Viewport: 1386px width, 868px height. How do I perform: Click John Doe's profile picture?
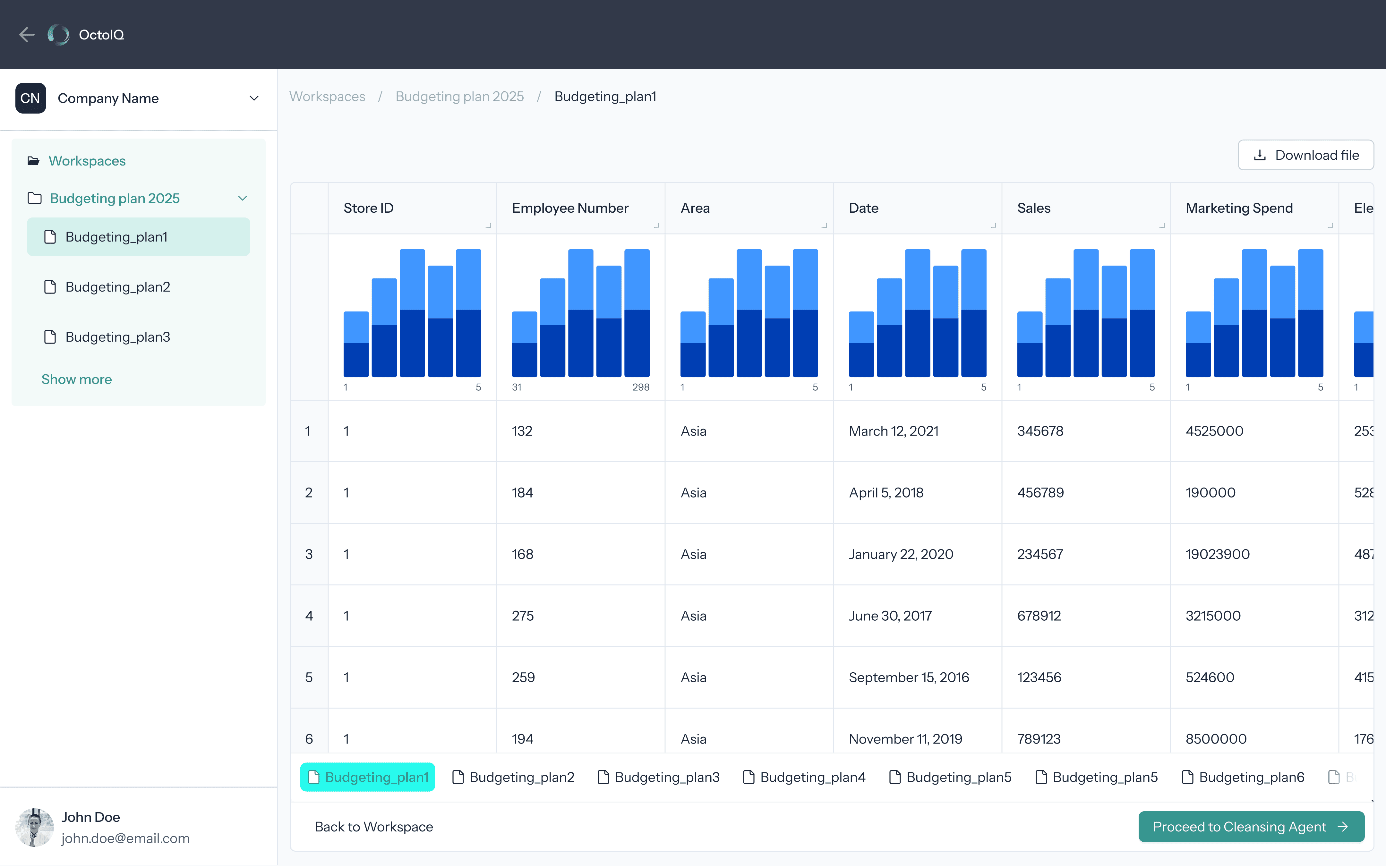[34, 827]
